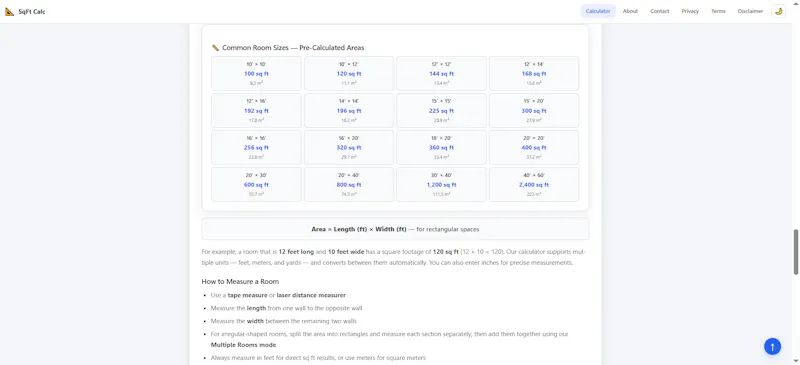Click the page vertical scrollbar thumb
Viewport: 800px width, 365px height.
click(x=795, y=252)
